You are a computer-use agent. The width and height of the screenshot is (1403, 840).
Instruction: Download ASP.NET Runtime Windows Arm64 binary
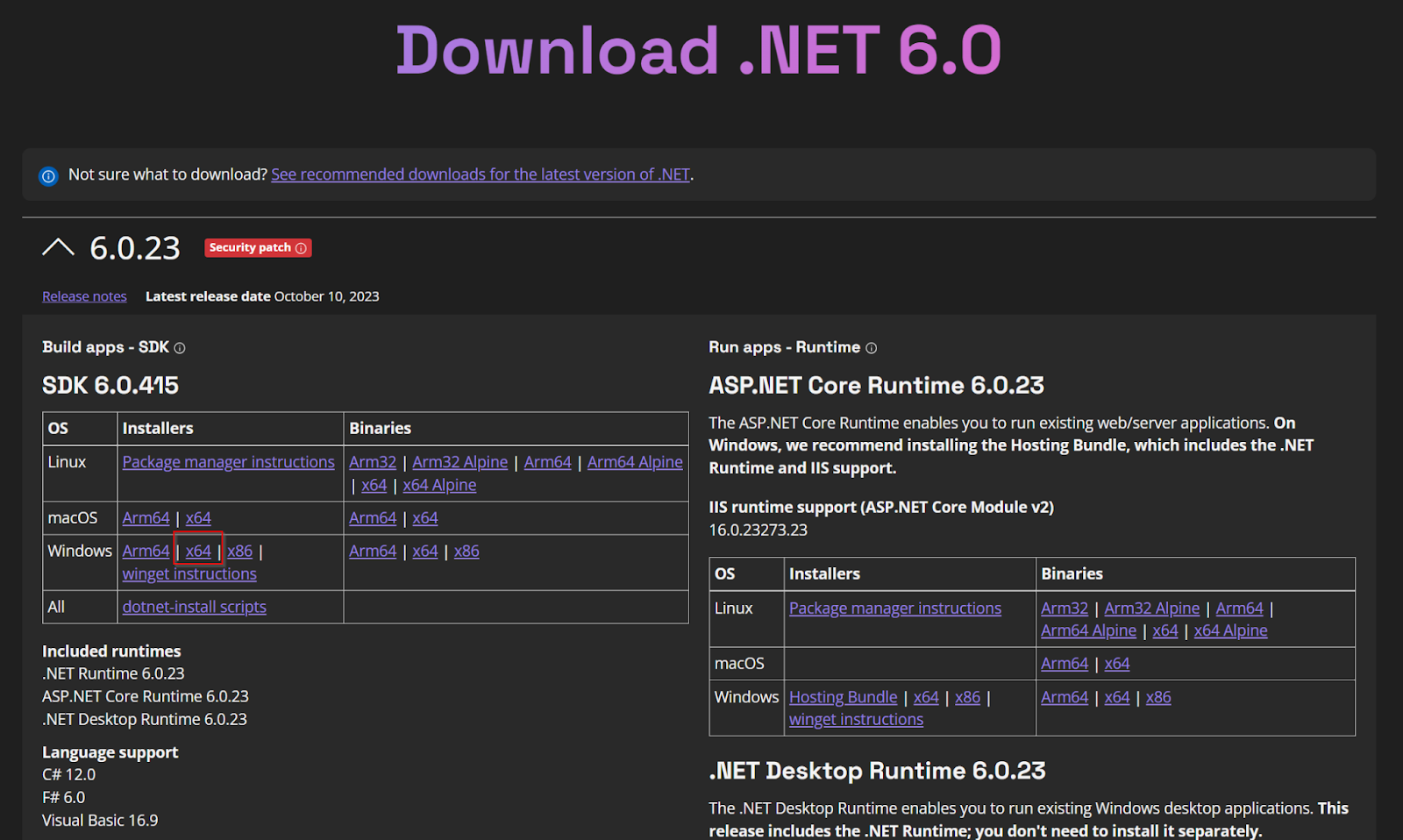[1065, 697]
